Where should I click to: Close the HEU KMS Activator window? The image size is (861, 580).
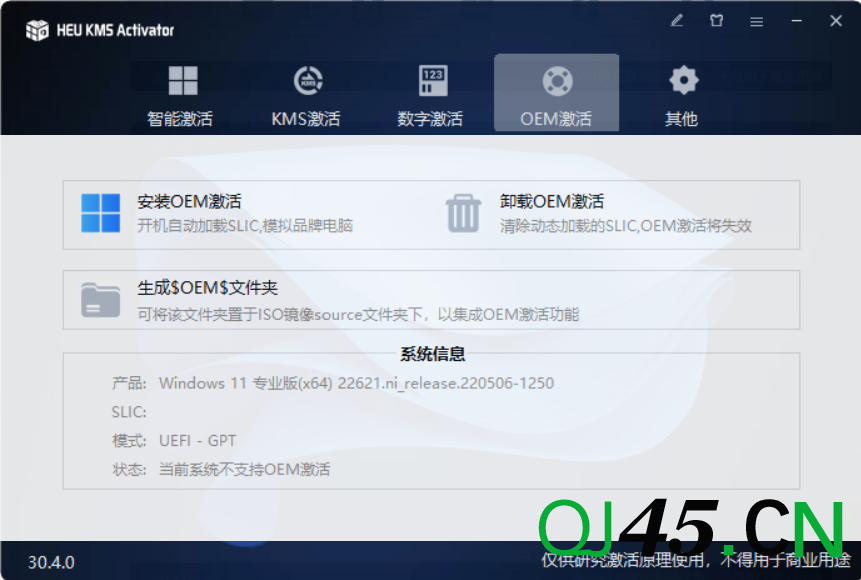point(836,21)
